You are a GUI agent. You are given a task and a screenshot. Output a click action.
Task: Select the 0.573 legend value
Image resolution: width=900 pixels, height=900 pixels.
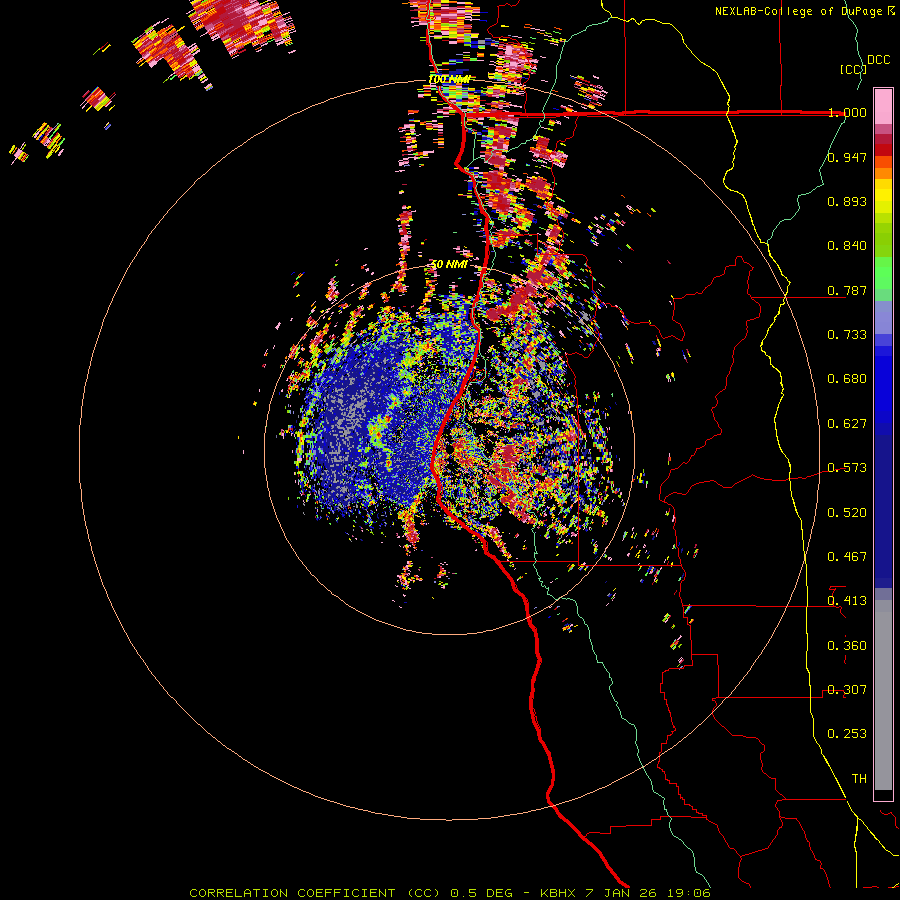point(847,468)
